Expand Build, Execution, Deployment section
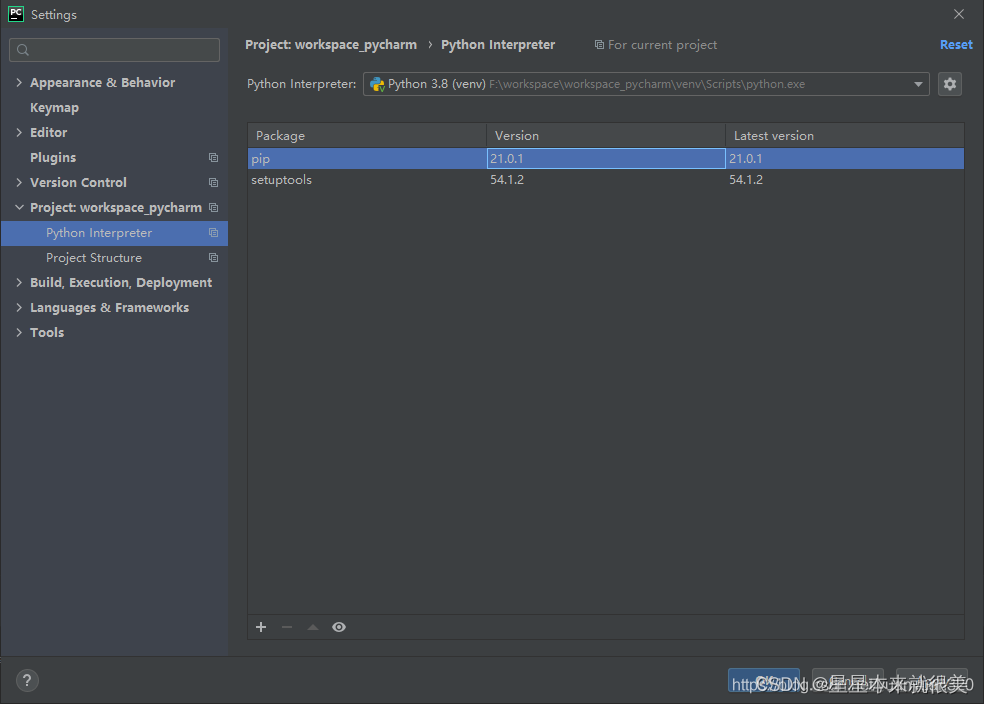The image size is (984, 704). pos(19,282)
